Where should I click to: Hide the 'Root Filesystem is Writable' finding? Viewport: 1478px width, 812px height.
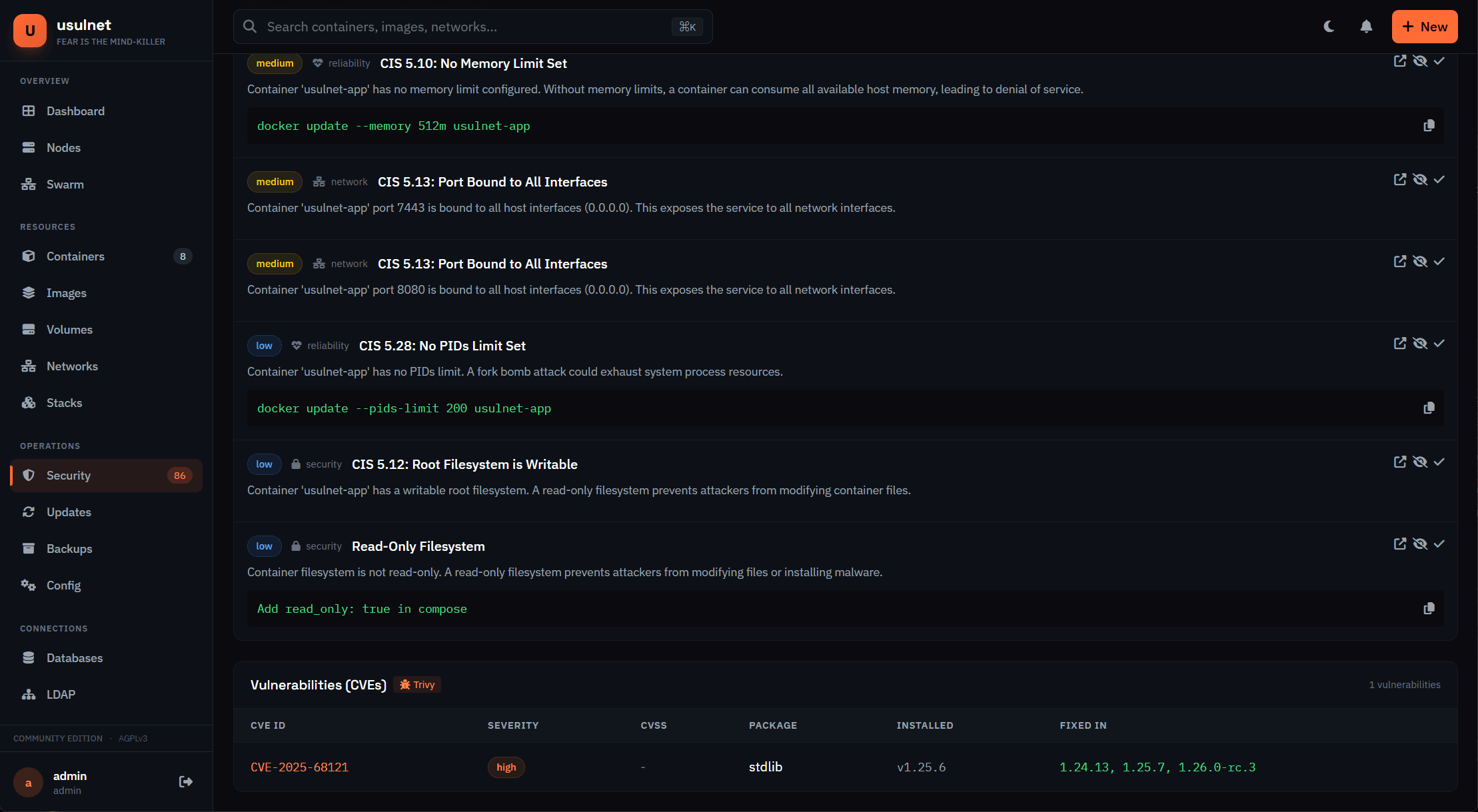1421,462
